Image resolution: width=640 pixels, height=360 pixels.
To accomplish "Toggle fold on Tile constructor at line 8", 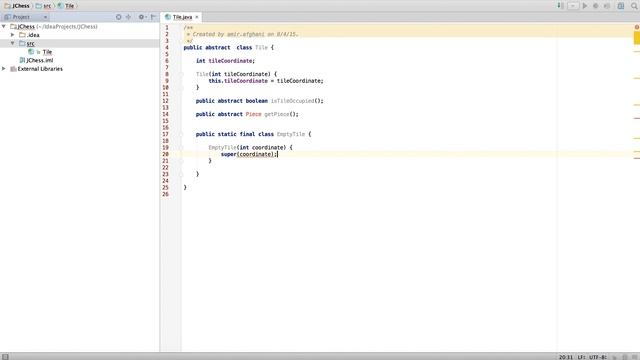I will 181,74.
